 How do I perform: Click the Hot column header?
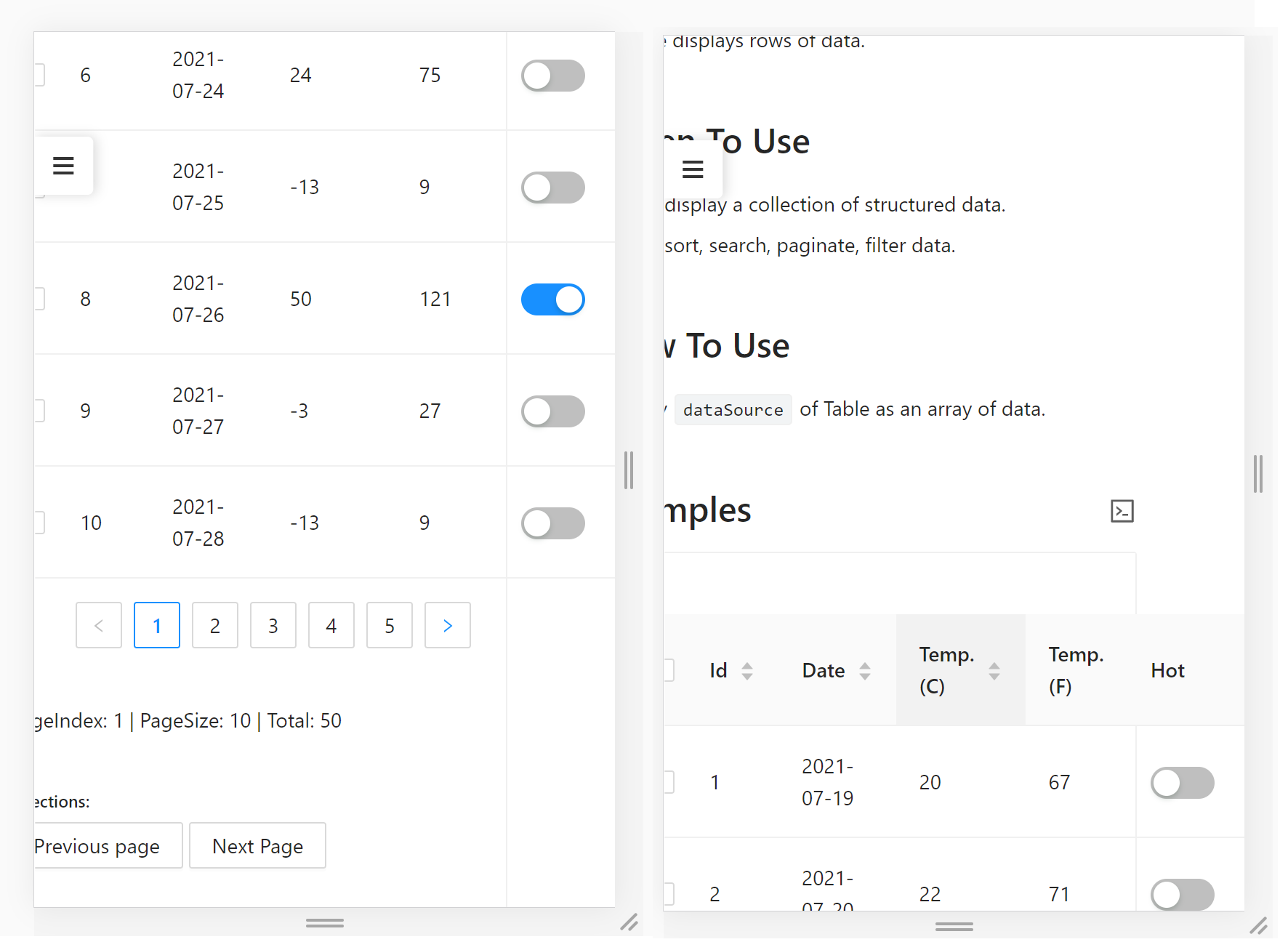[x=1168, y=671]
